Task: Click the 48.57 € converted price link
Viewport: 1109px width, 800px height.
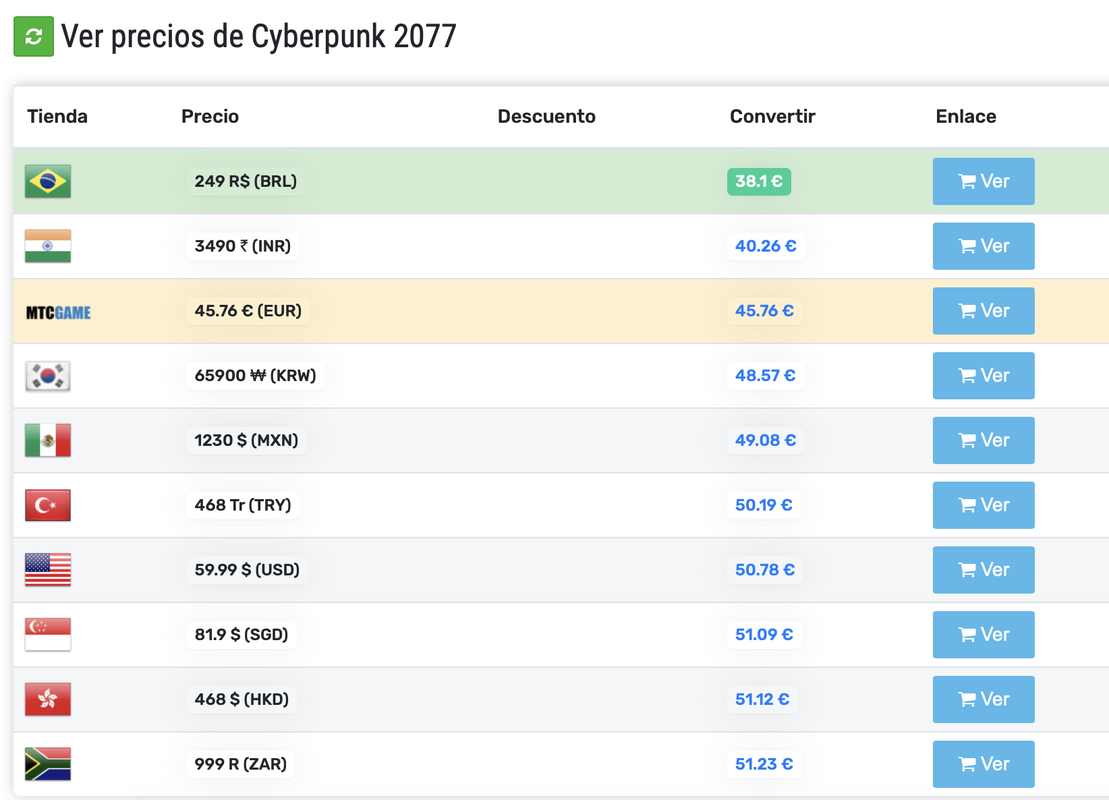Action: (765, 376)
